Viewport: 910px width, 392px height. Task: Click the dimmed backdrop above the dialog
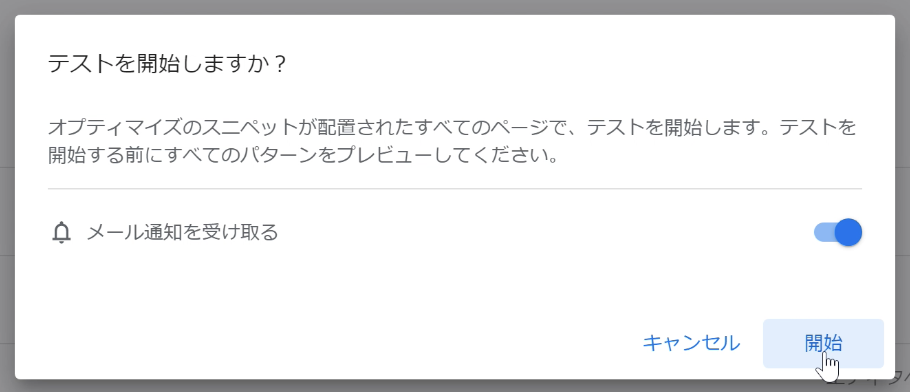point(454,7)
